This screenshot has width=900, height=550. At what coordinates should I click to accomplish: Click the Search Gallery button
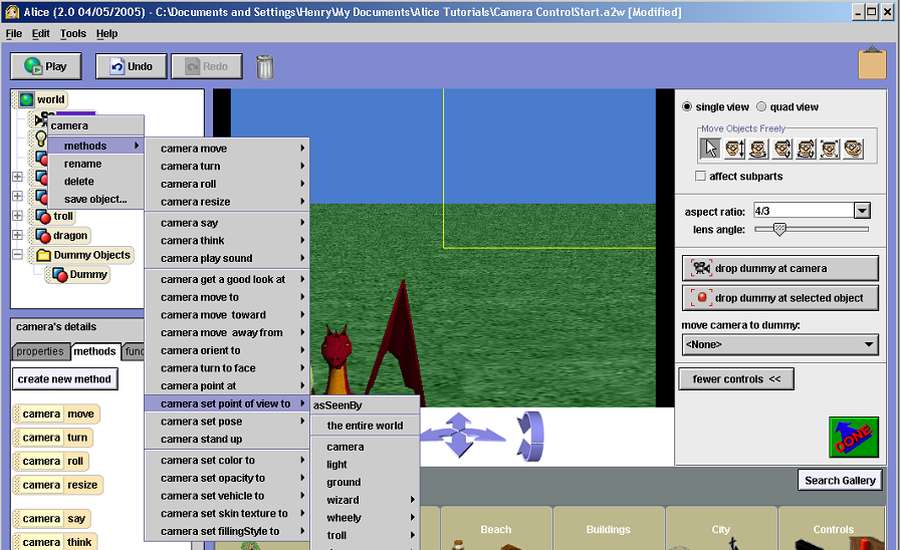(839, 480)
